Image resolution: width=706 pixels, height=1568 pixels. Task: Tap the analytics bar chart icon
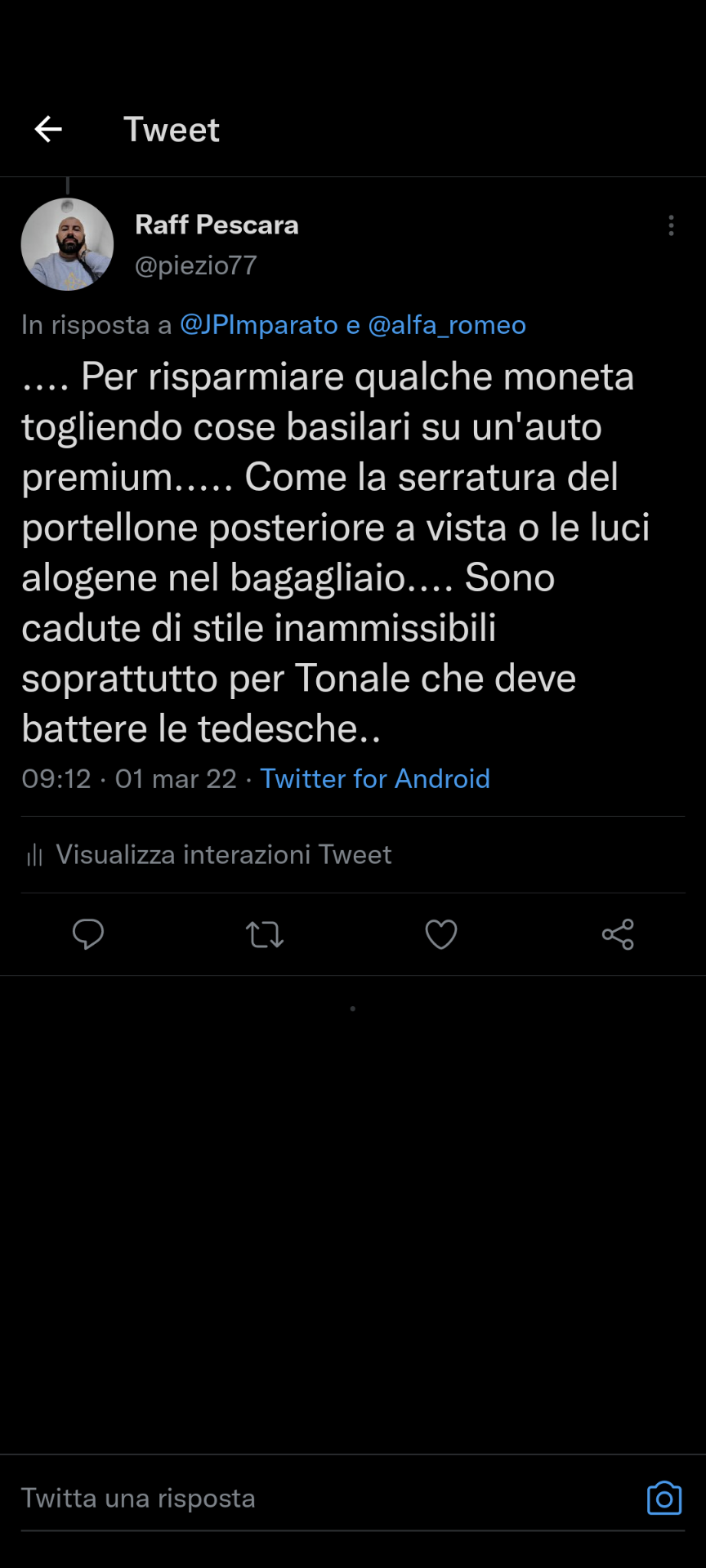34,856
